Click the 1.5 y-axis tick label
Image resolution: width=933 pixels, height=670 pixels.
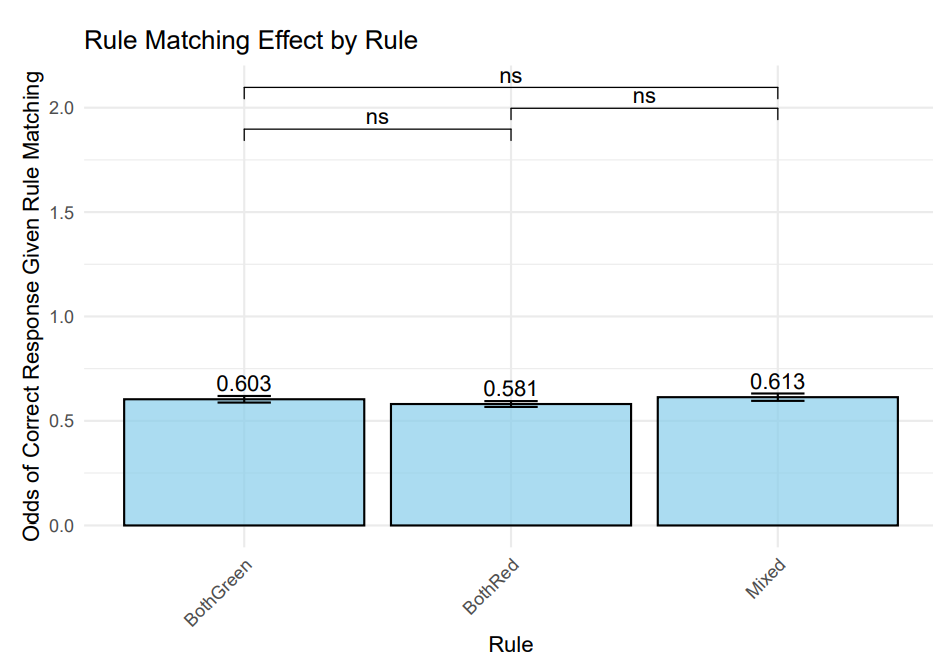60,212
